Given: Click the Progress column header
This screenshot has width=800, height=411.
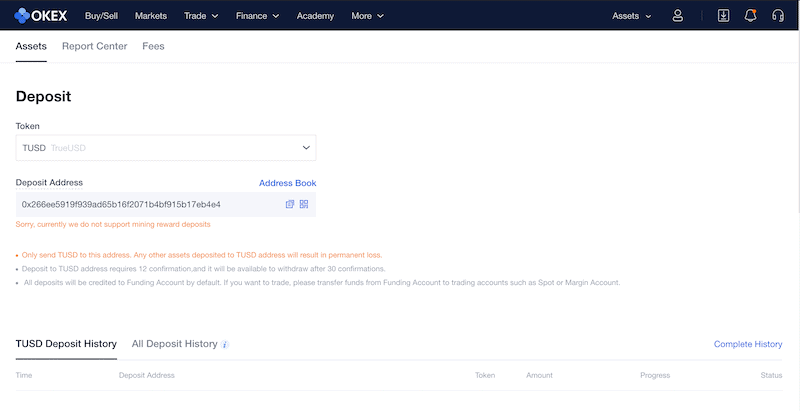Looking at the screenshot, I should (655, 375).
